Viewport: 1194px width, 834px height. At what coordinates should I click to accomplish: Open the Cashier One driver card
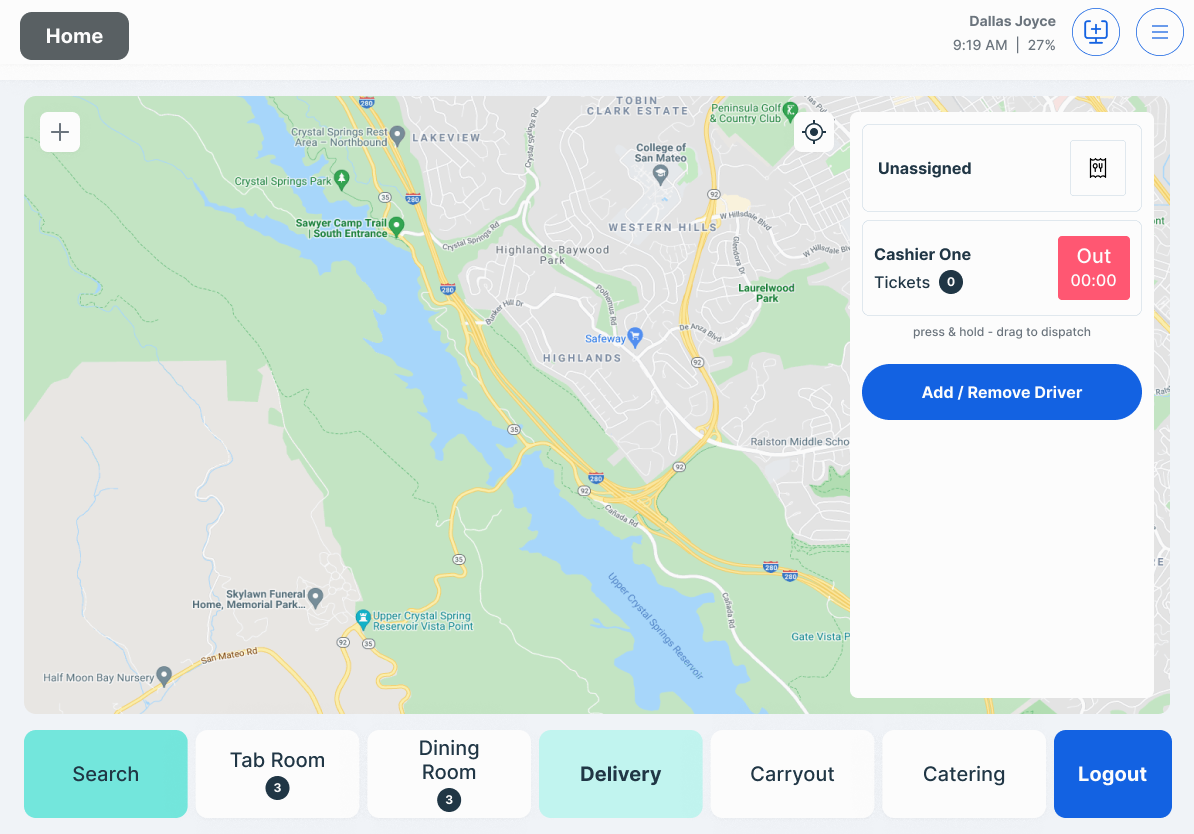(1001, 267)
